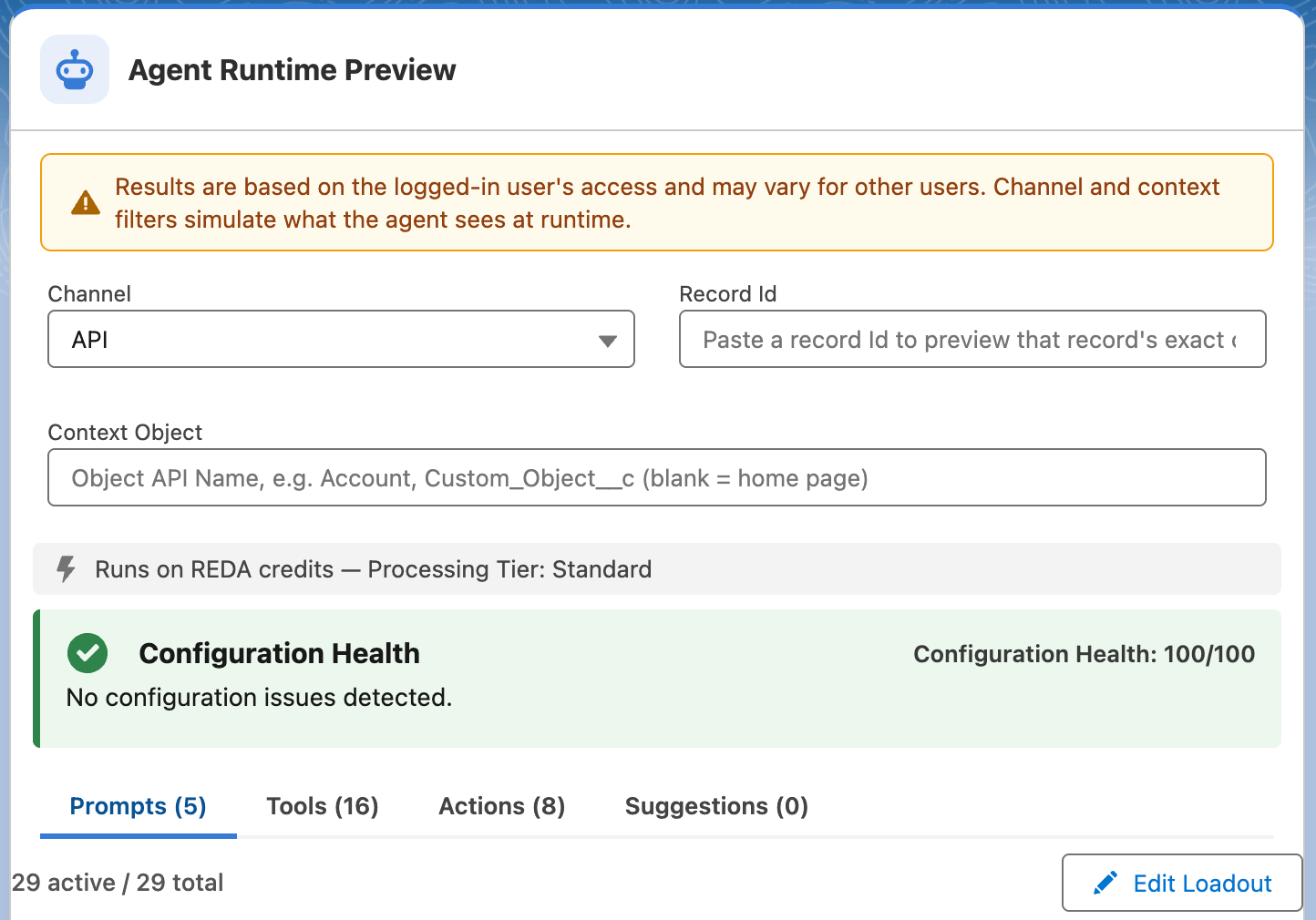Click the 'Configuration Health: 100/100' score text

tap(1084, 654)
